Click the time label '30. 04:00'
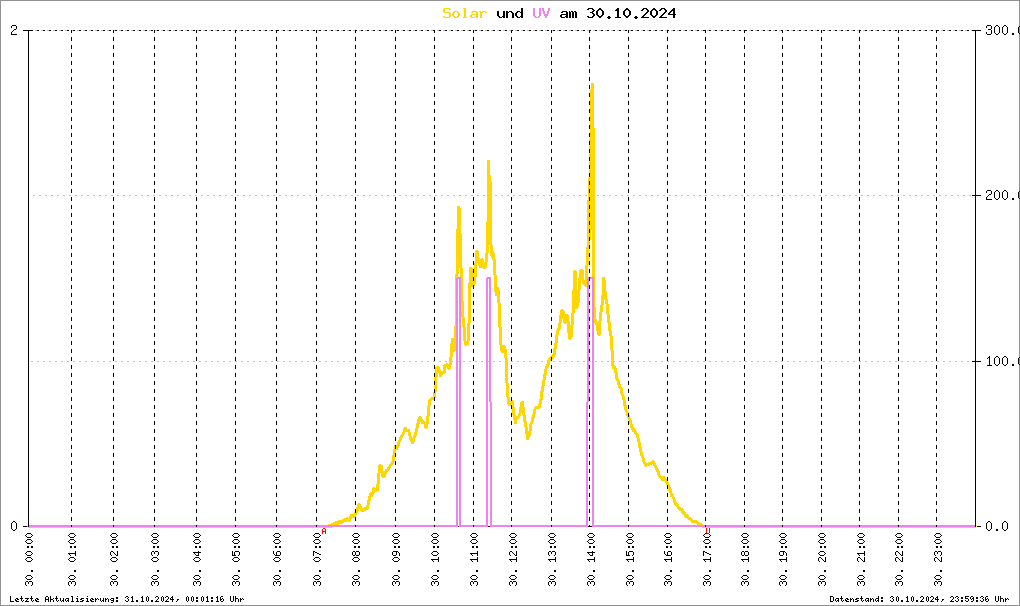Image resolution: width=1020 pixels, height=606 pixels. [x=196, y=560]
